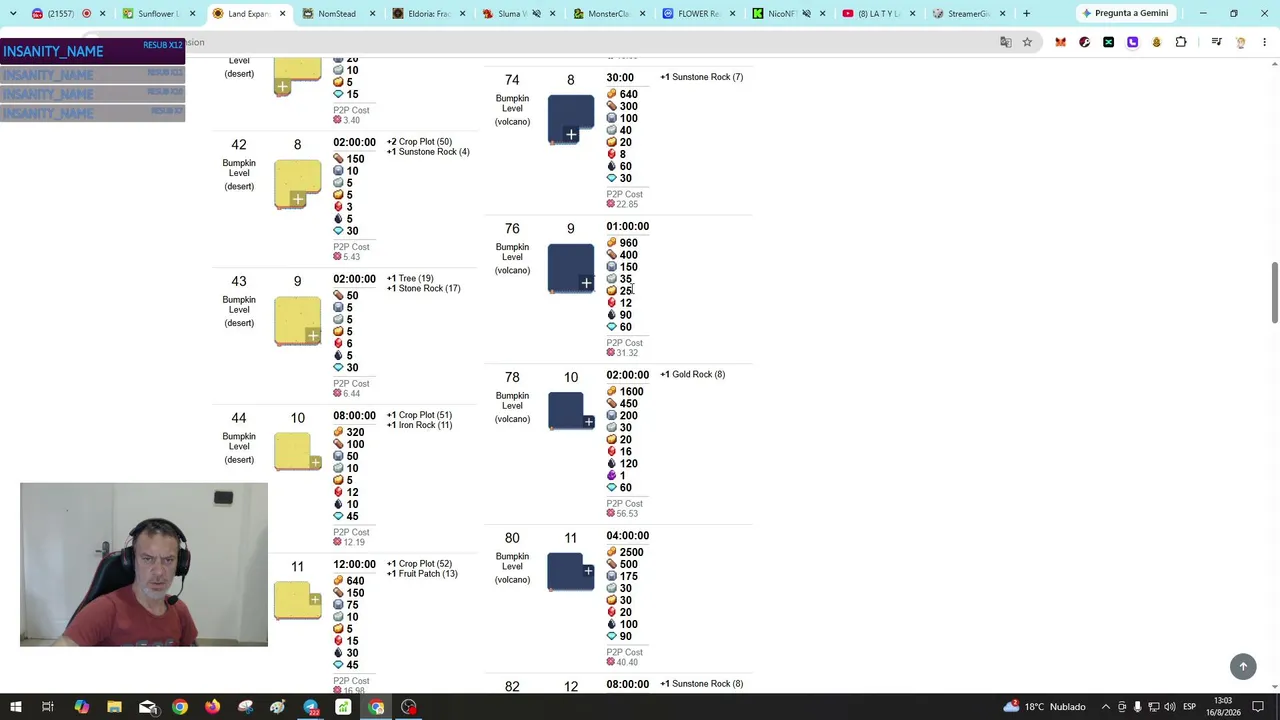
Task: Open the tab search dropdown arrow
Action: click(13, 13)
